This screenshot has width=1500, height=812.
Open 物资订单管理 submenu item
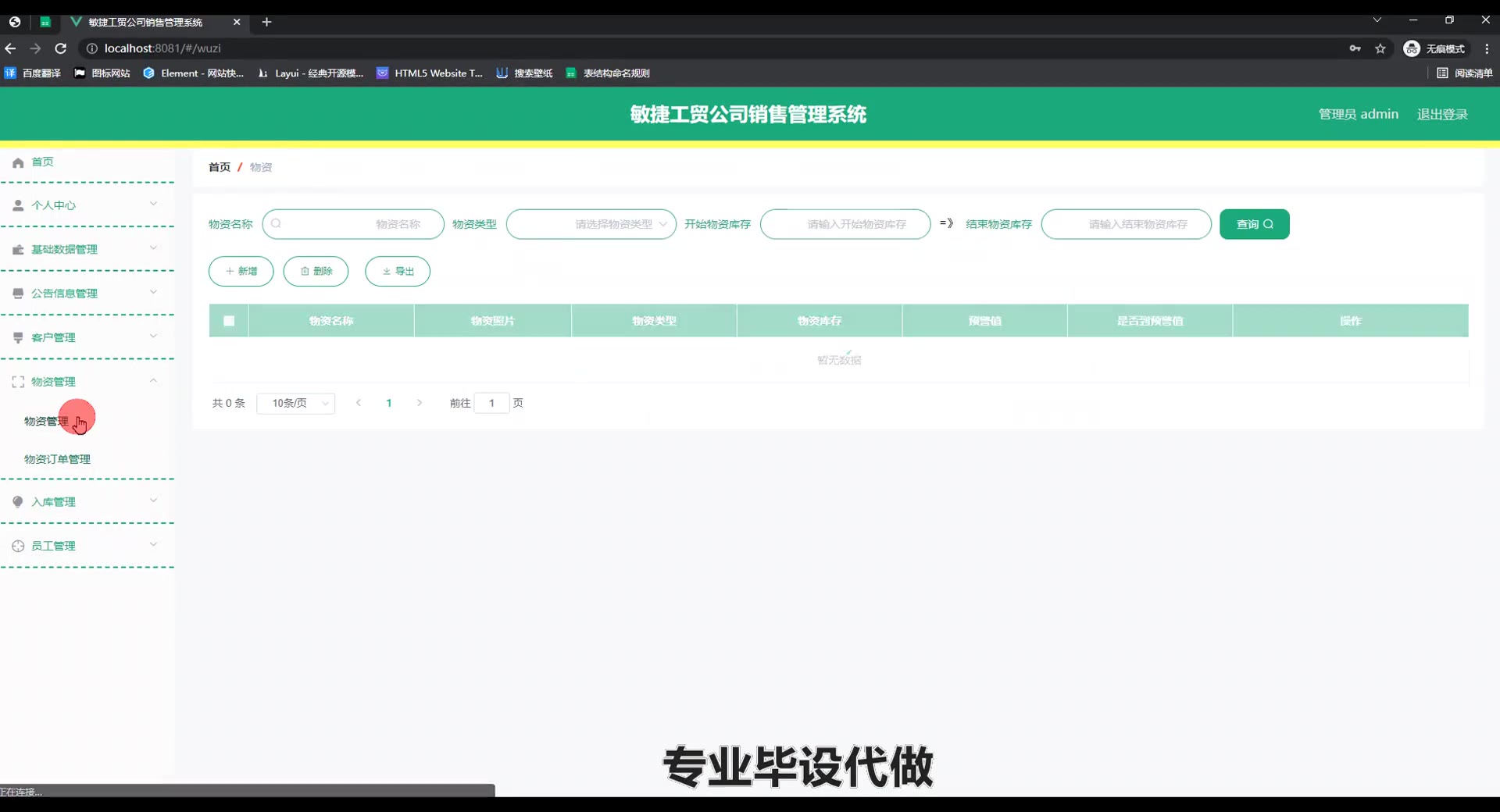point(57,459)
